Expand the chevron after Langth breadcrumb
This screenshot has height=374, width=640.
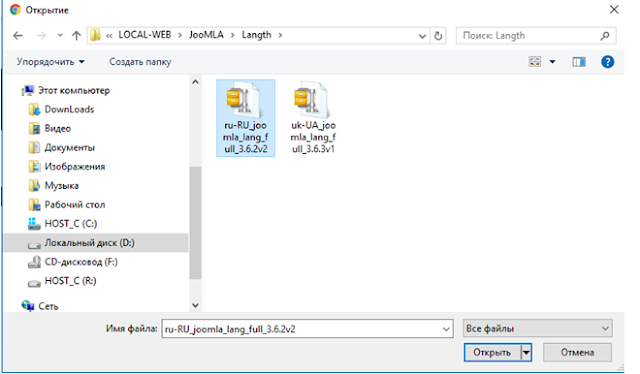[x=280, y=35]
